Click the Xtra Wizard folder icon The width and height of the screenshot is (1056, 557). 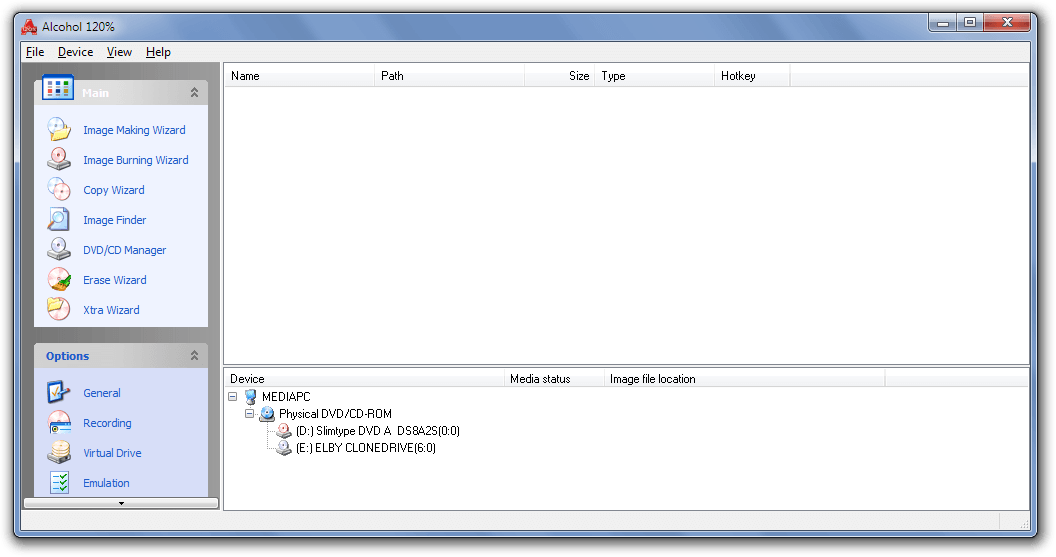[59, 309]
